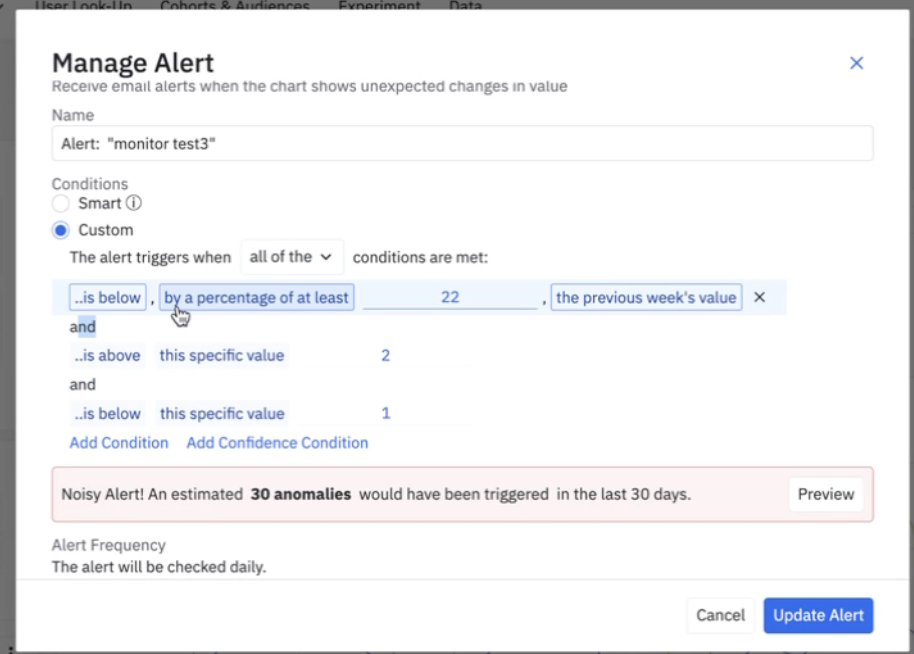This screenshot has width=914, height=654.
Task: Close the Manage Alert dialog
Action: tap(856, 63)
